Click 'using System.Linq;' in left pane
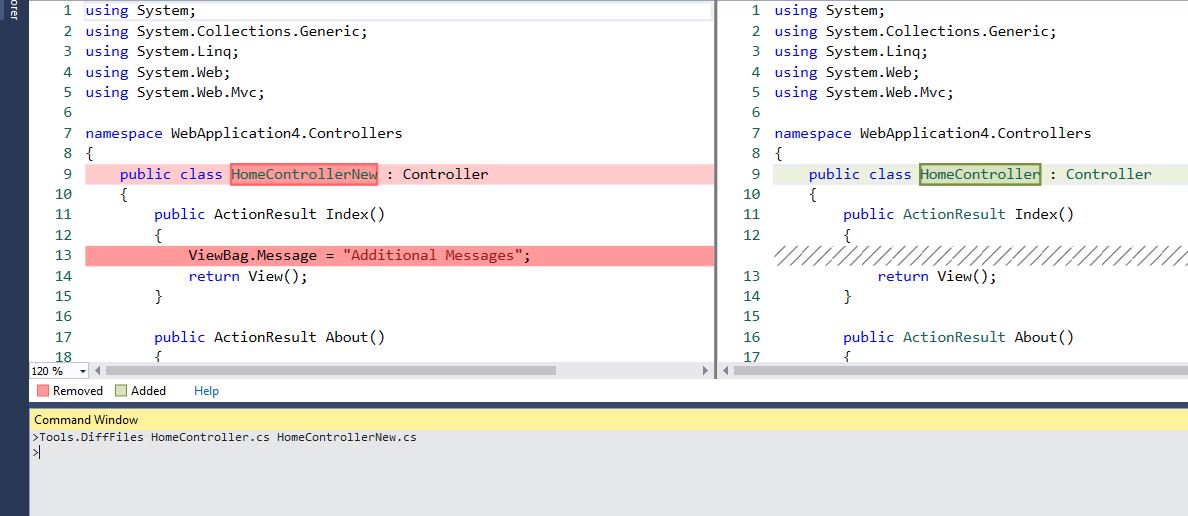 coord(161,52)
